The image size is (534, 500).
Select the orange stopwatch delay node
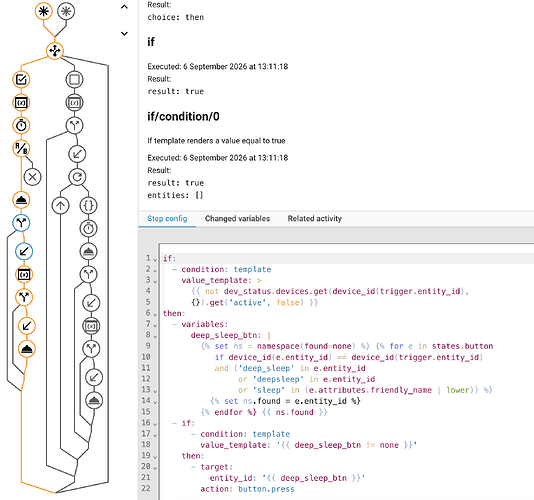[x=21, y=125]
